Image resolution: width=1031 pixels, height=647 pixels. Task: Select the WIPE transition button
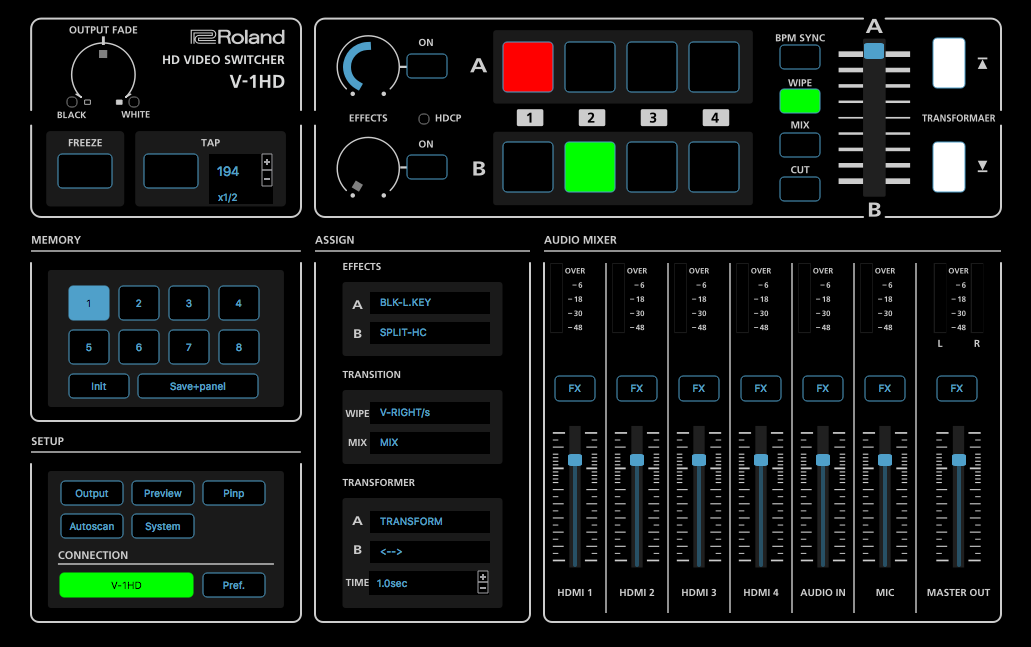(x=800, y=101)
